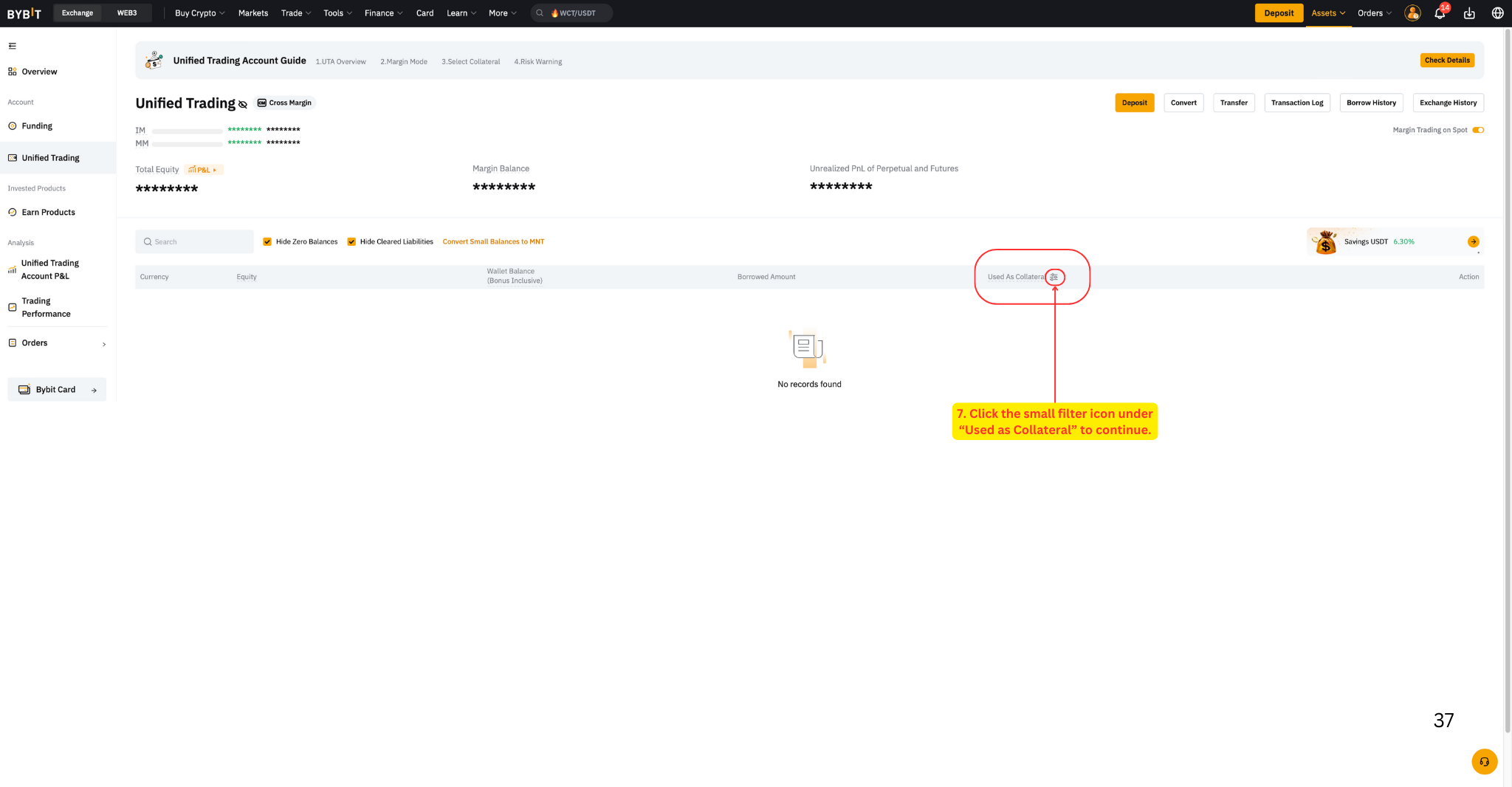Click the top bar Deposit button

1279,13
